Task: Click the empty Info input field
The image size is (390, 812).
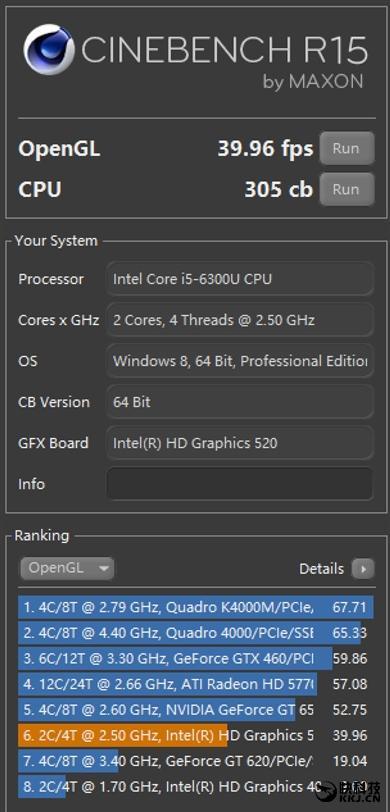Action: [239, 484]
